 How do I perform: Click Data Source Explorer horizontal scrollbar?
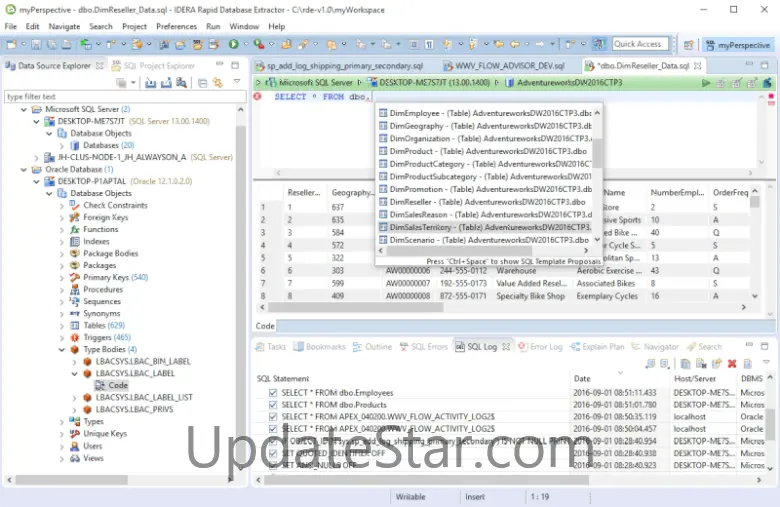click(x=72, y=480)
